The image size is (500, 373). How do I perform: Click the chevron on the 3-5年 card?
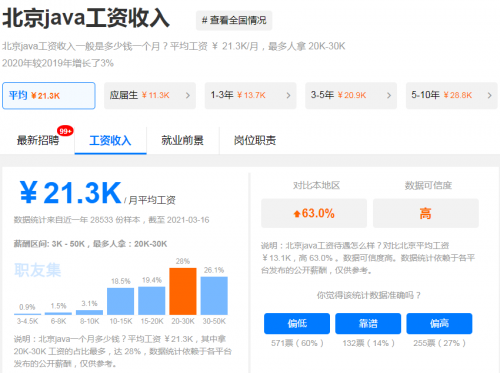pyautogui.click(x=389, y=96)
